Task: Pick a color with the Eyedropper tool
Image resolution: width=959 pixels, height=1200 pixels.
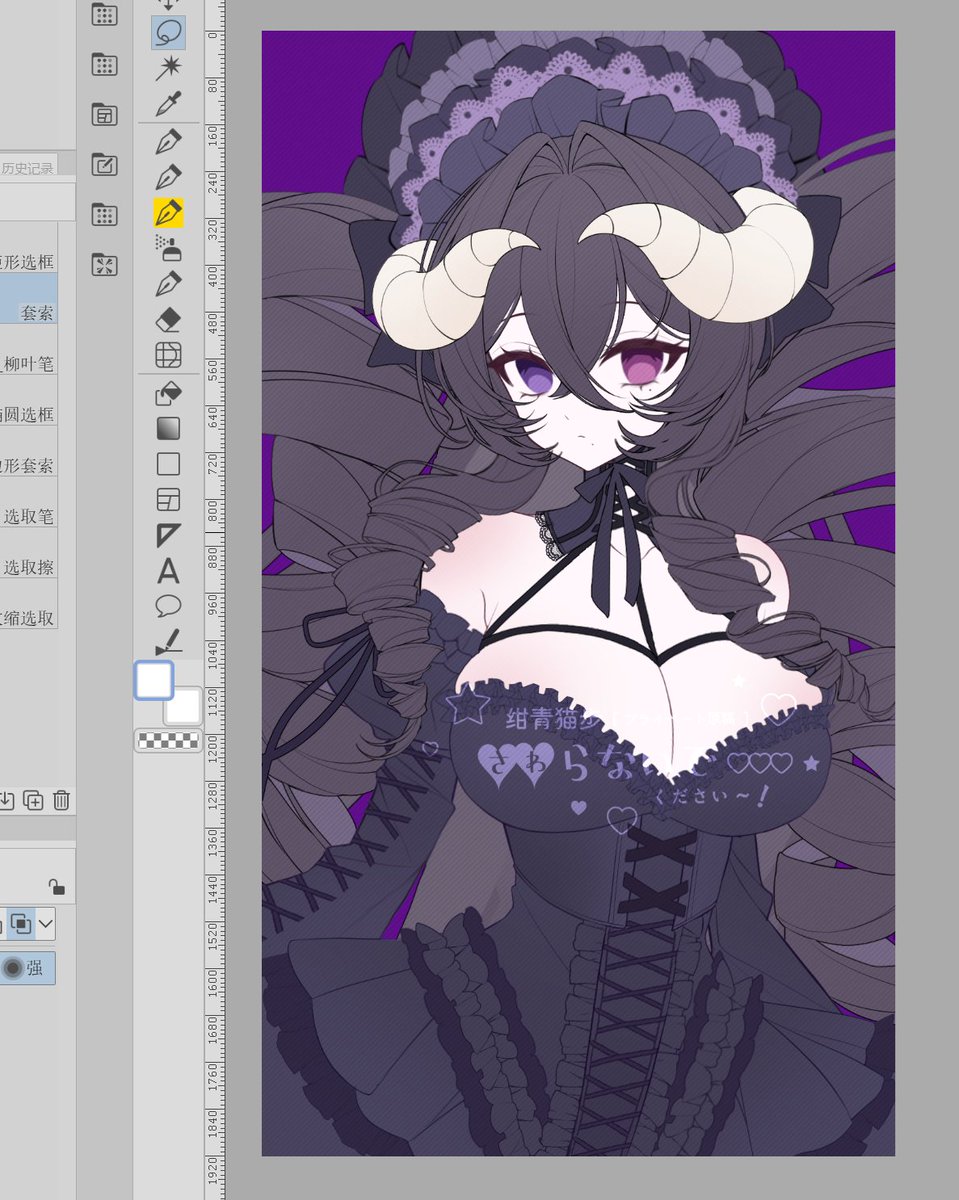Action: (x=168, y=98)
